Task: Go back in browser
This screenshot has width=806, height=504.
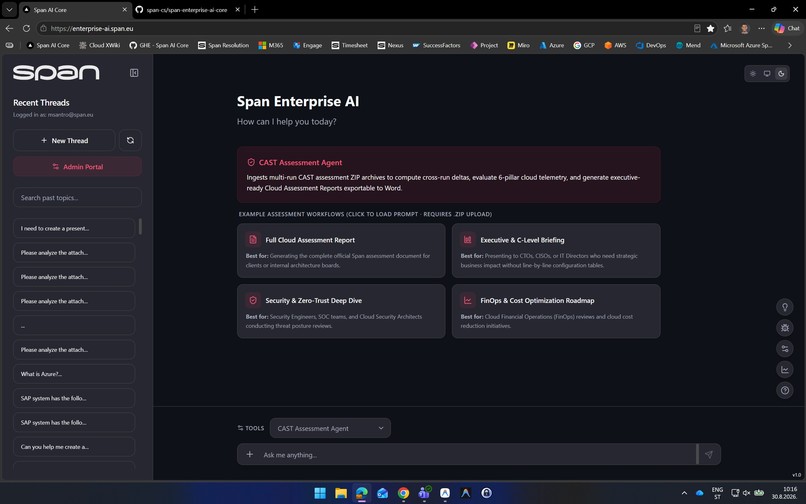Action: click(x=9, y=28)
